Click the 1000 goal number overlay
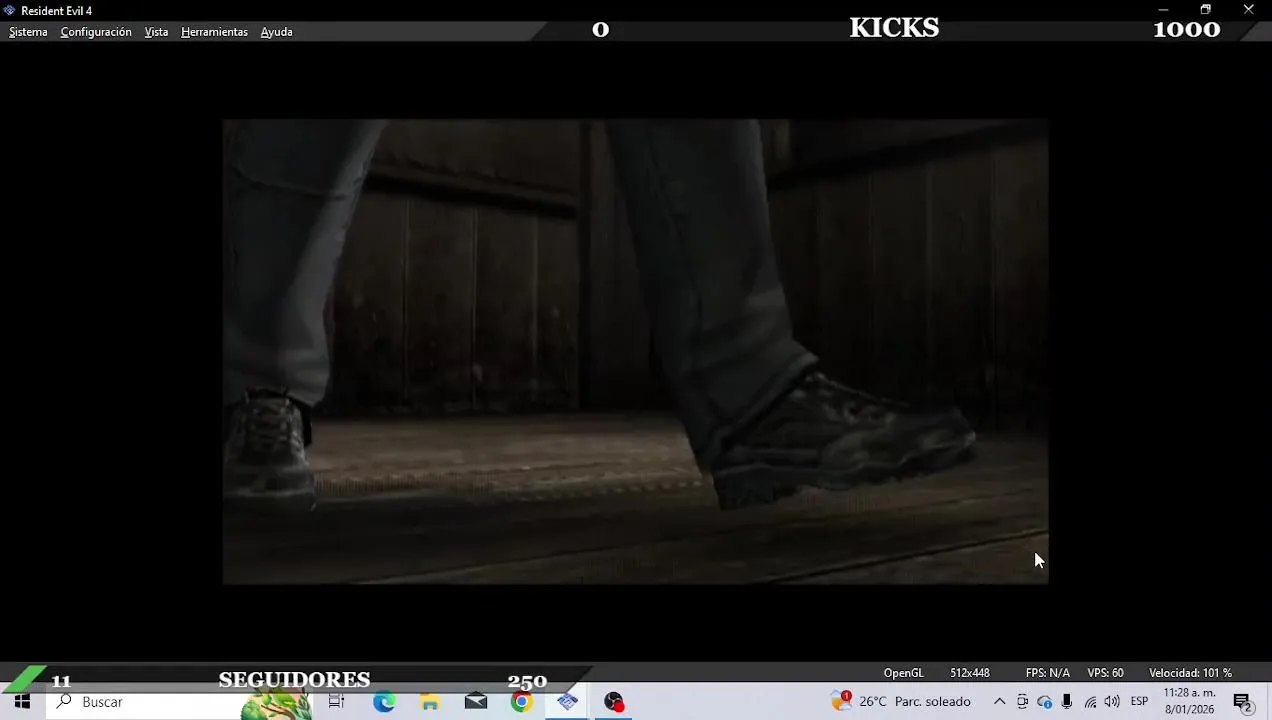Viewport: 1272px width, 720px height. (1186, 29)
